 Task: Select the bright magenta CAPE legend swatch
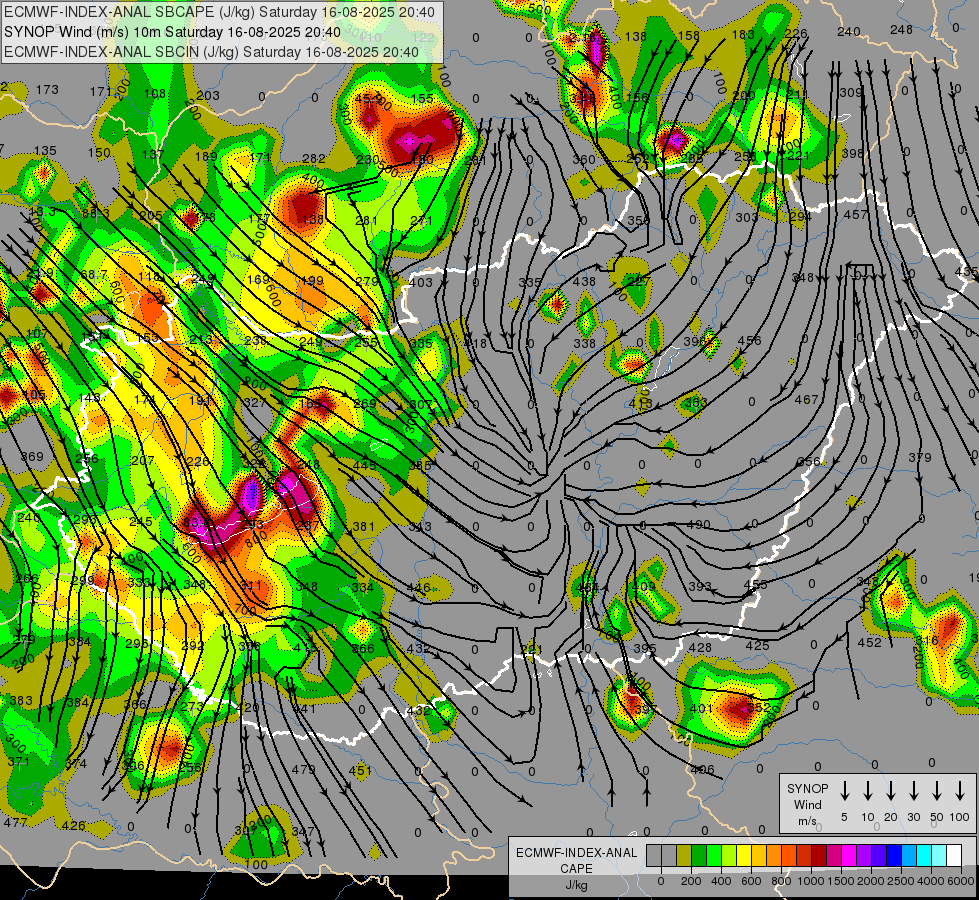[849, 855]
